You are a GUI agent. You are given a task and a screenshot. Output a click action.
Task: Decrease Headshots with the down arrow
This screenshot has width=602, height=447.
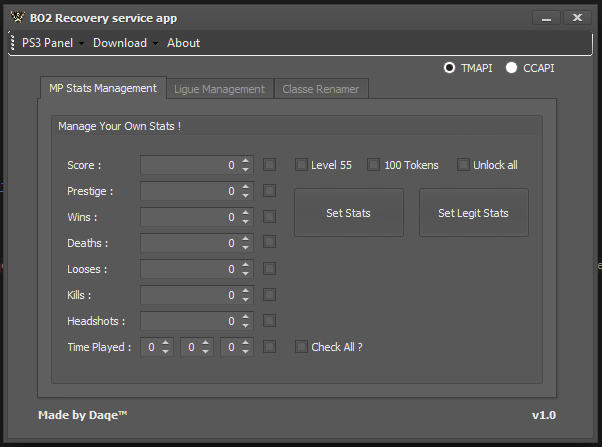click(x=245, y=325)
